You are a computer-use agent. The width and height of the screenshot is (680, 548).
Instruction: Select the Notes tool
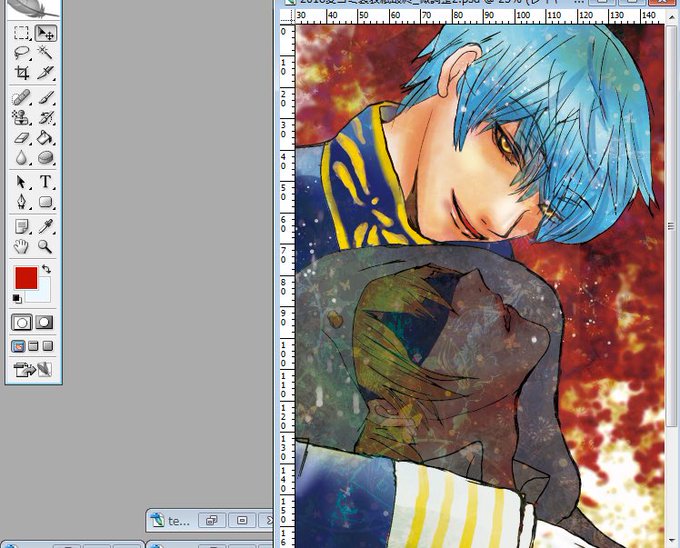coord(21,226)
